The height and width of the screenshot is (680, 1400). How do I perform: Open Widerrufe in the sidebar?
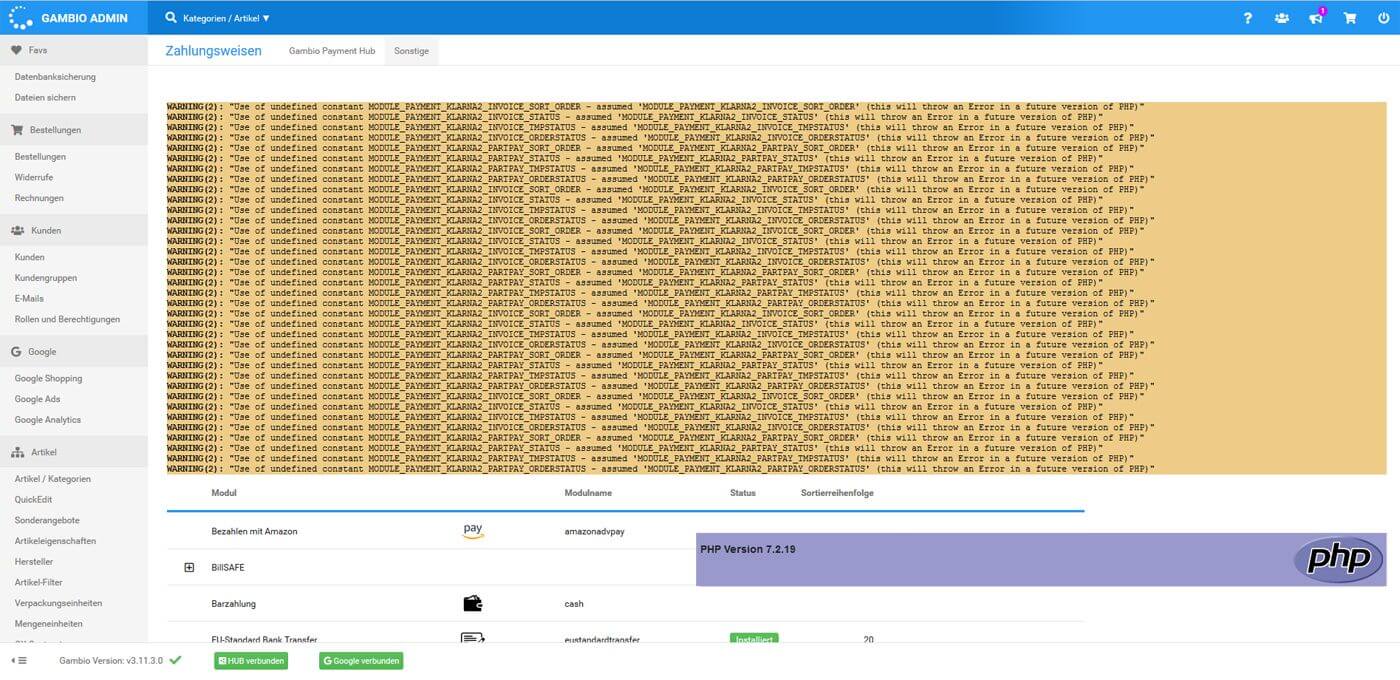[33, 177]
